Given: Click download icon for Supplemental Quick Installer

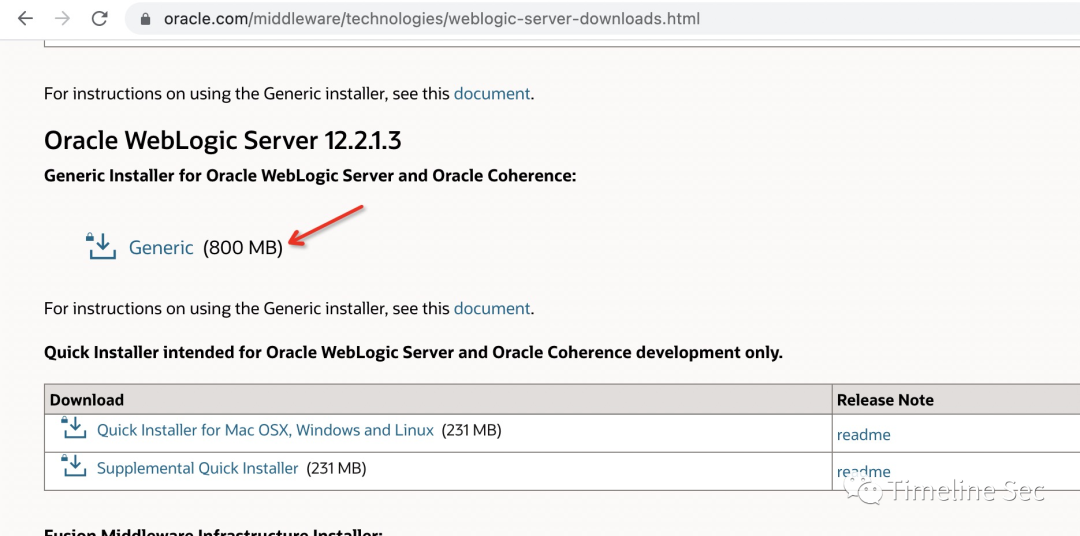Looking at the screenshot, I should click(x=73, y=465).
